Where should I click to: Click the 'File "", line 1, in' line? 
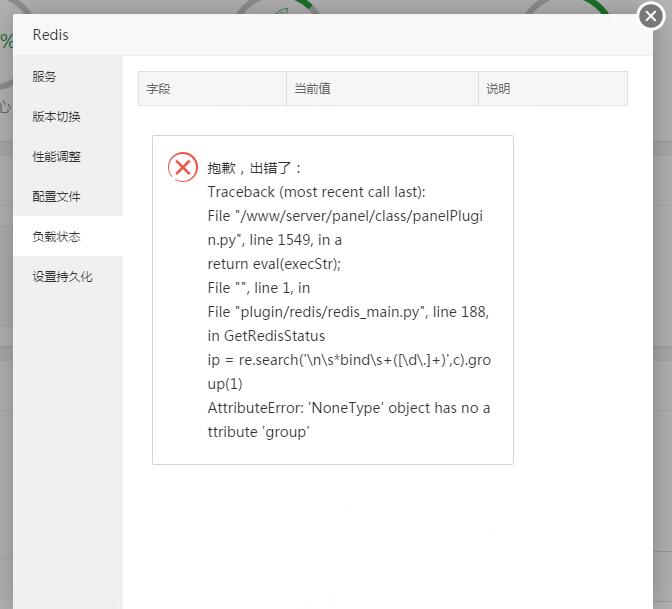[259, 288]
